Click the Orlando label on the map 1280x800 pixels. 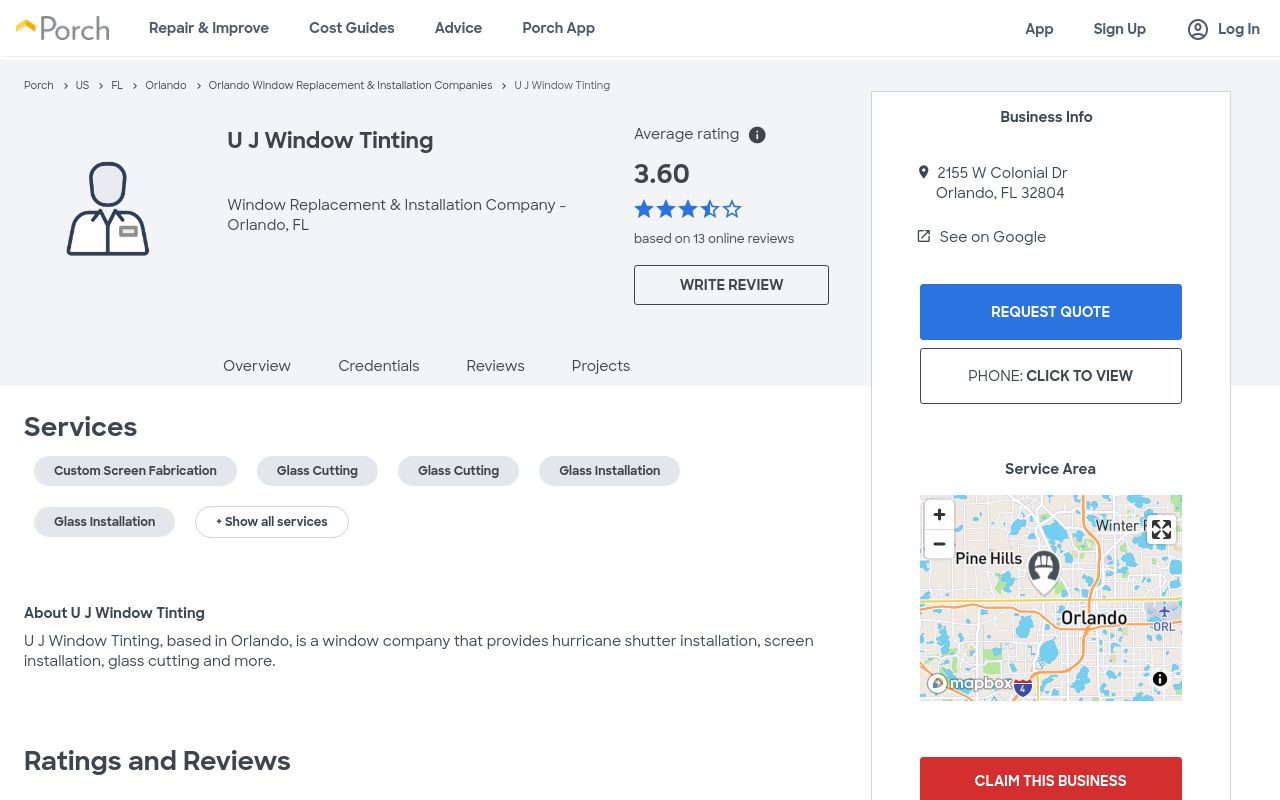(x=1094, y=618)
